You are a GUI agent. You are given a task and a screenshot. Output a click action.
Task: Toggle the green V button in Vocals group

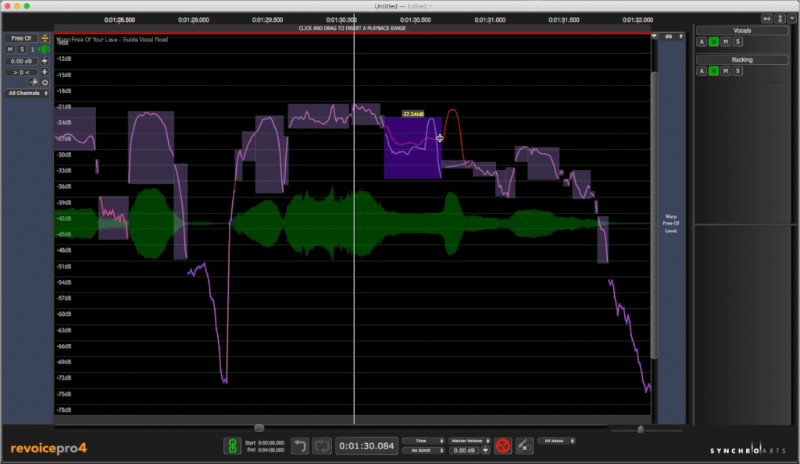coord(713,42)
